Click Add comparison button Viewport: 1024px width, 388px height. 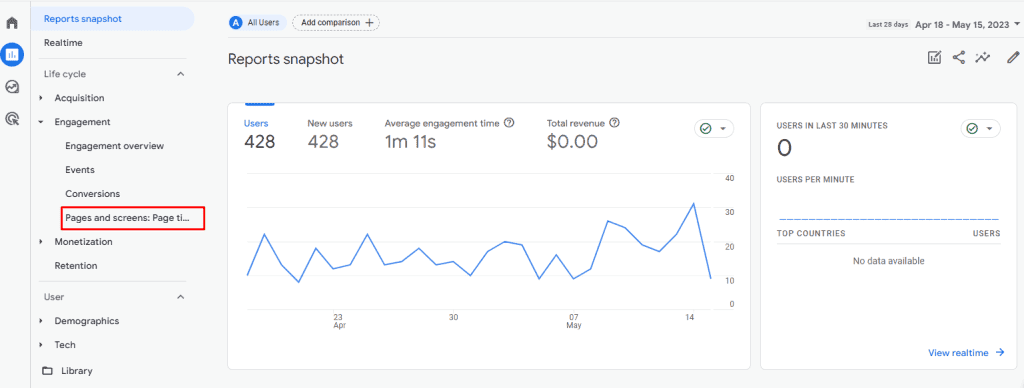pyautogui.click(x=336, y=22)
